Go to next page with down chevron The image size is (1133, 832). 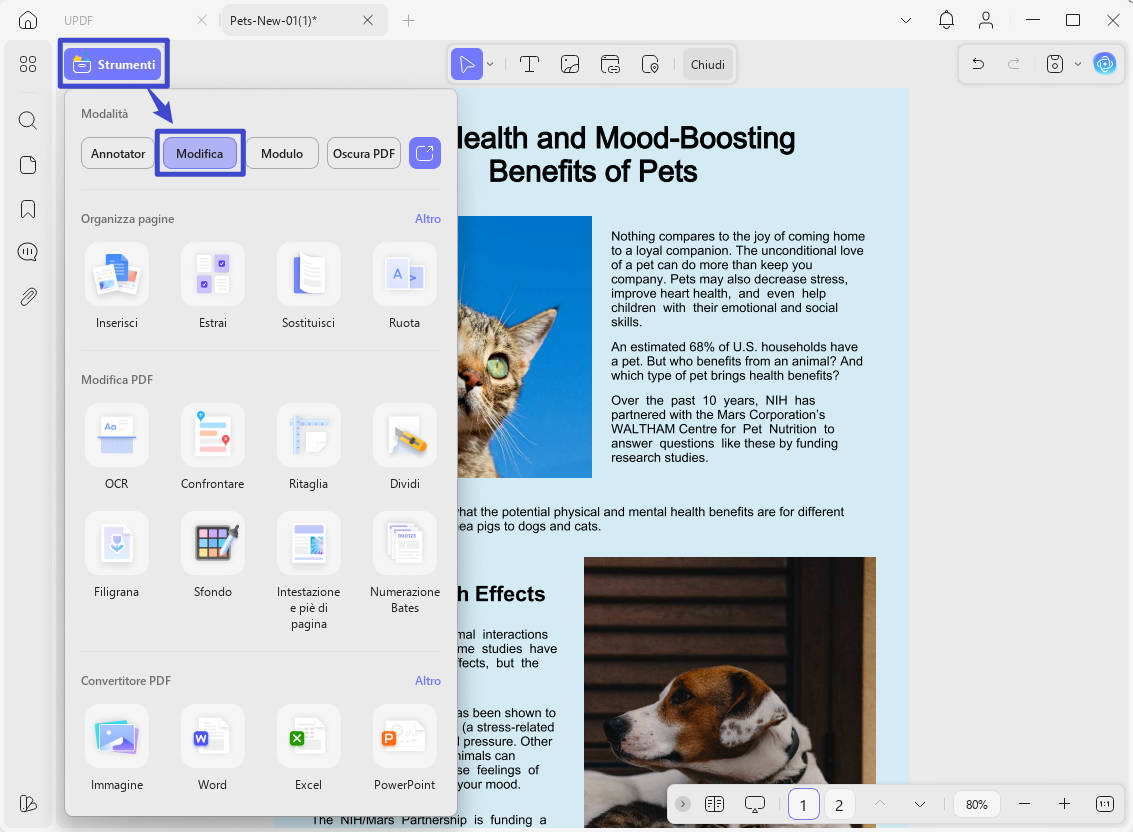[x=920, y=804]
